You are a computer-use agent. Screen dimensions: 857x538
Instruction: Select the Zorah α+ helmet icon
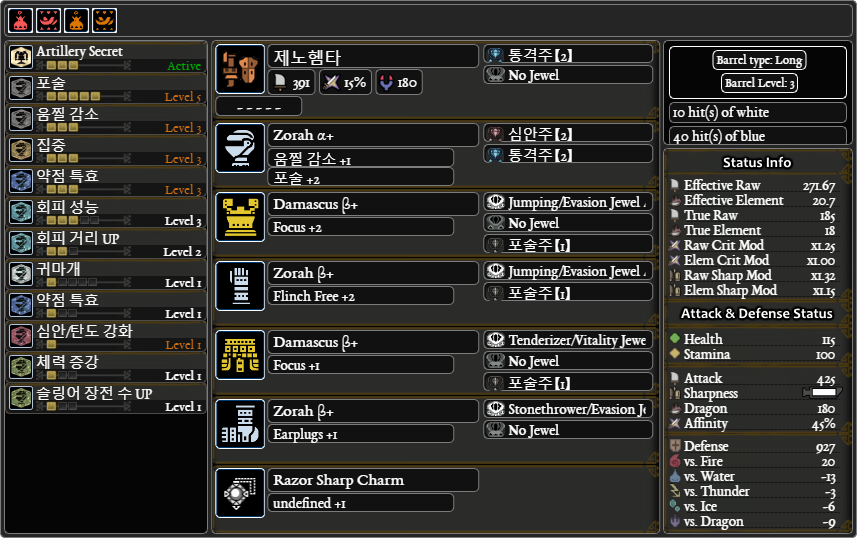tap(240, 148)
